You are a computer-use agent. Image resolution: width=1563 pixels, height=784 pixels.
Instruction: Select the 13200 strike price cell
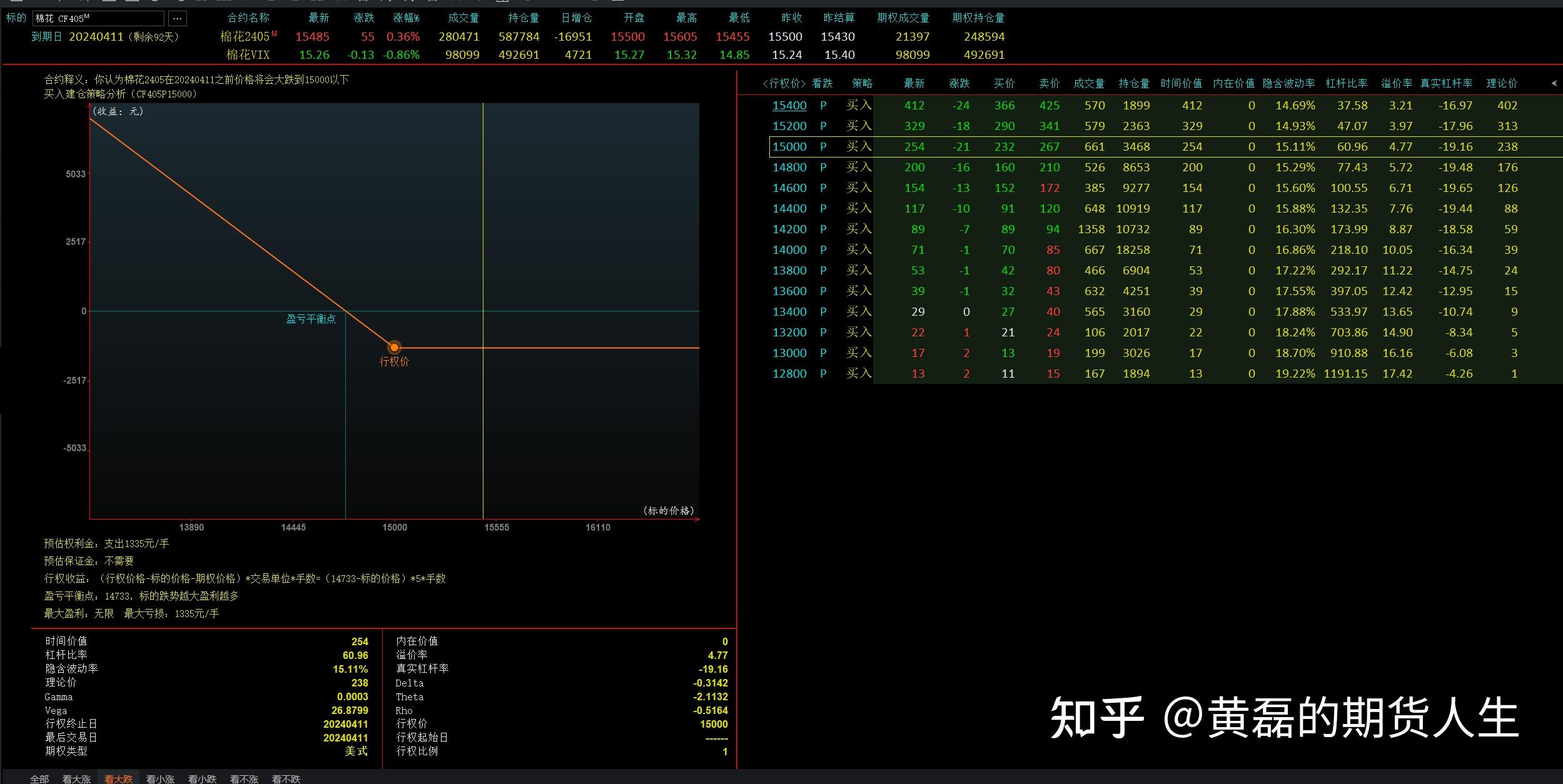(x=789, y=333)
